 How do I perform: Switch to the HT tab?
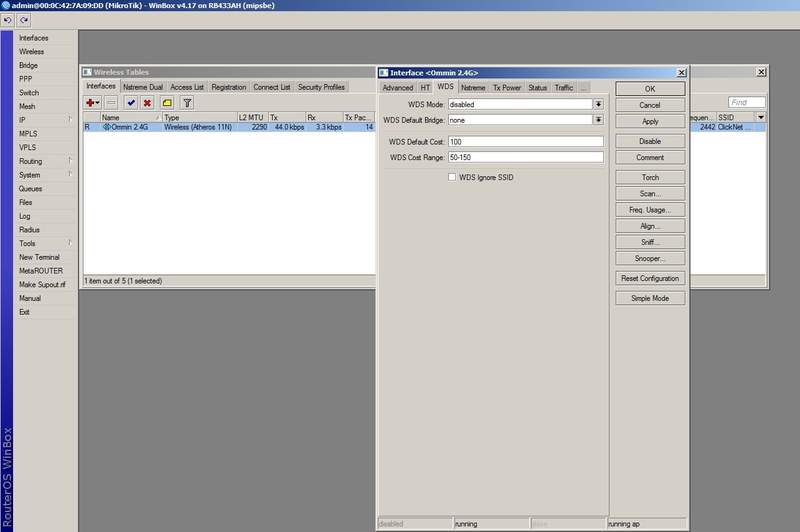point(425,88)
